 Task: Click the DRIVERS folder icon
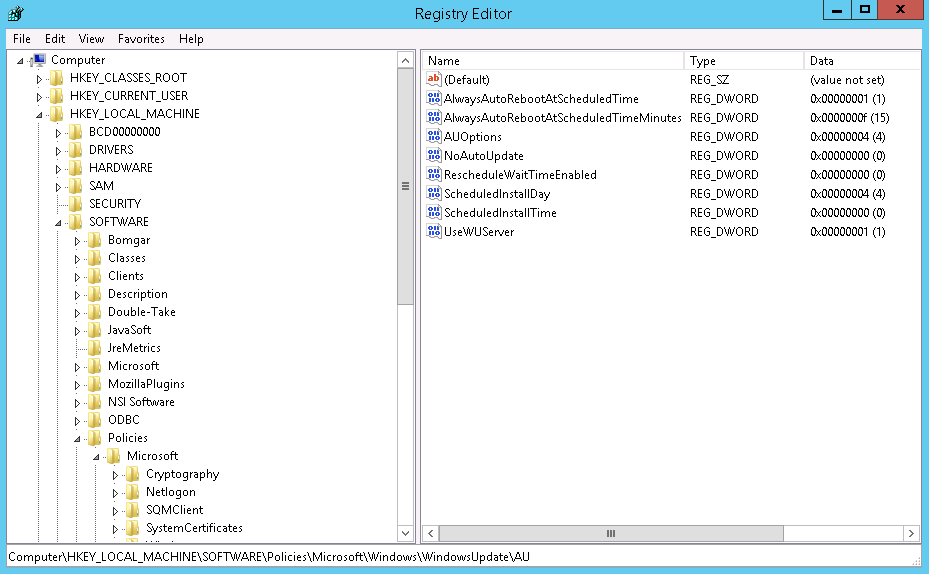coord(76,150)
